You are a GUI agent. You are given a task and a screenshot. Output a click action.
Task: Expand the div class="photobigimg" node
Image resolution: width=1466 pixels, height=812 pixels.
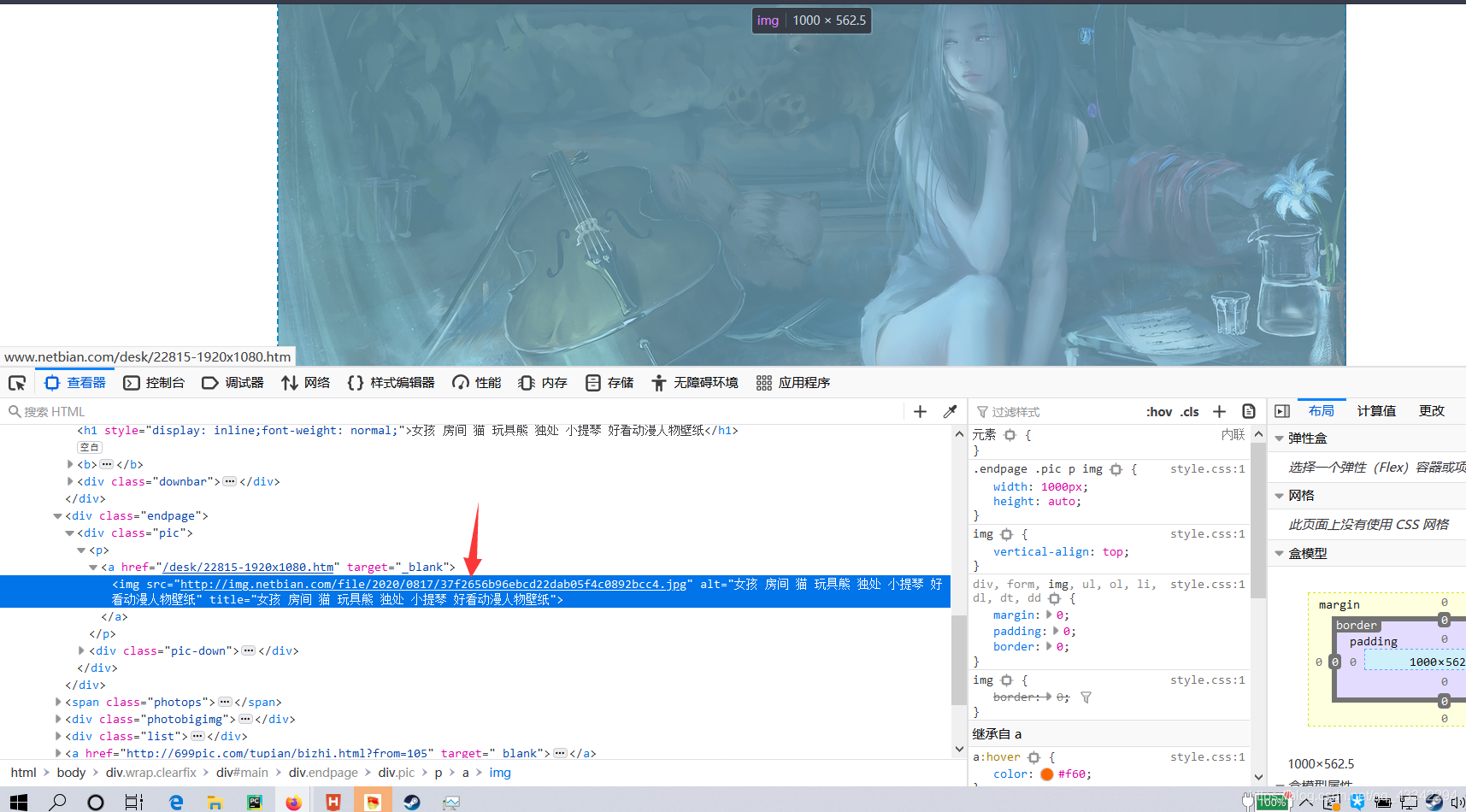(58, 719)
